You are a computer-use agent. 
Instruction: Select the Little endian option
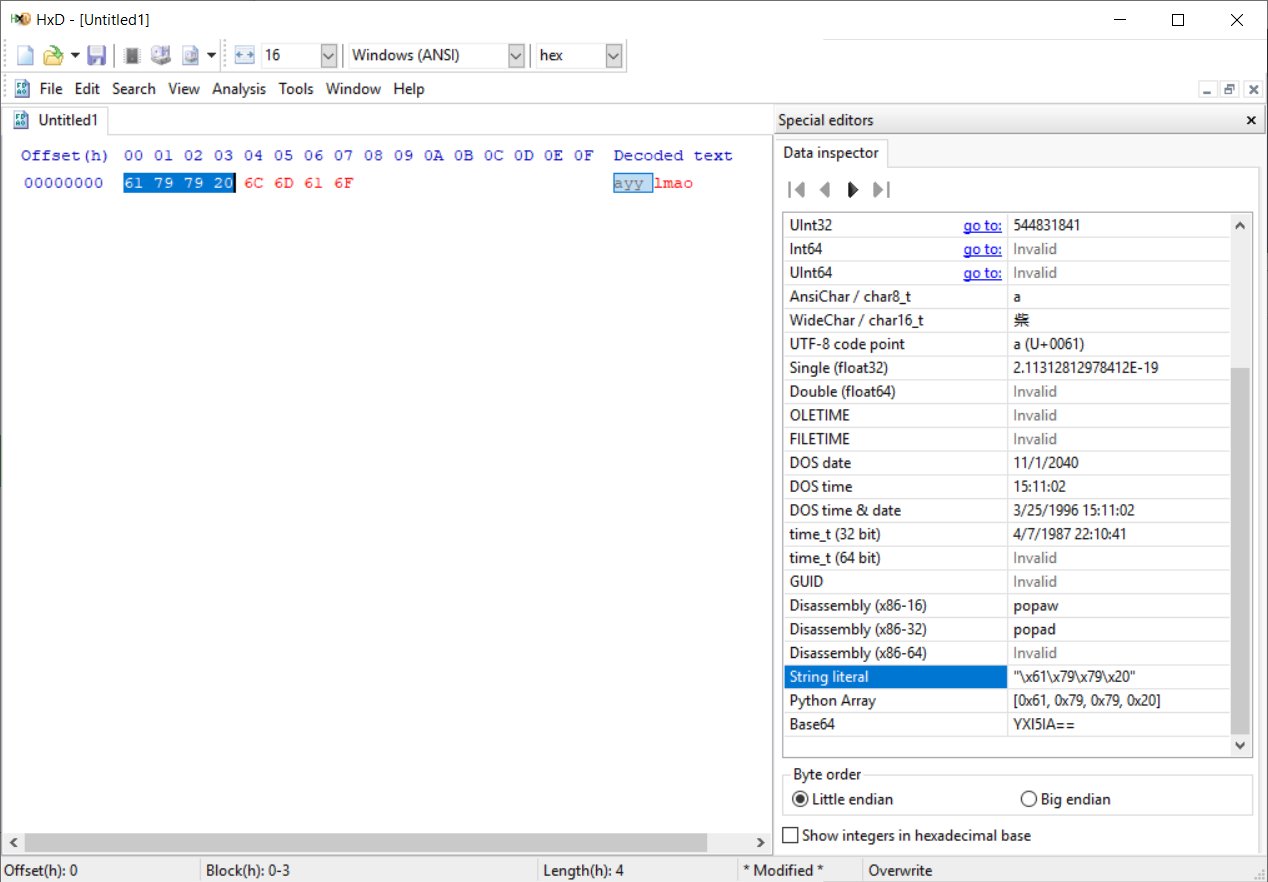(799, 799)
